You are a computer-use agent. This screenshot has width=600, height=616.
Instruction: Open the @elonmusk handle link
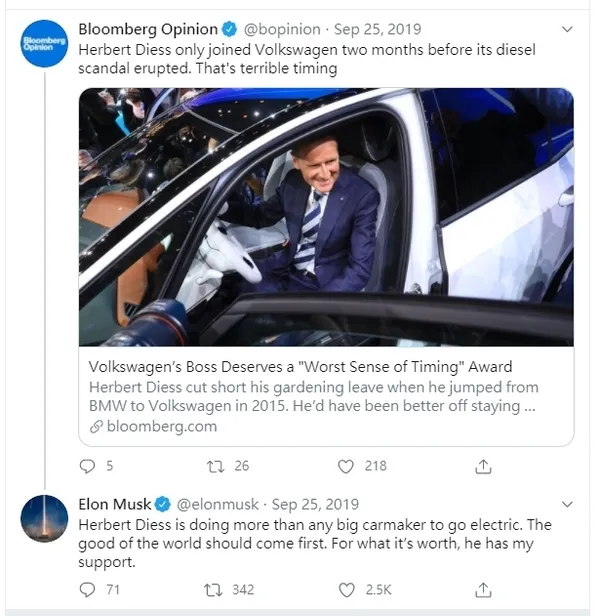[218, 504]
